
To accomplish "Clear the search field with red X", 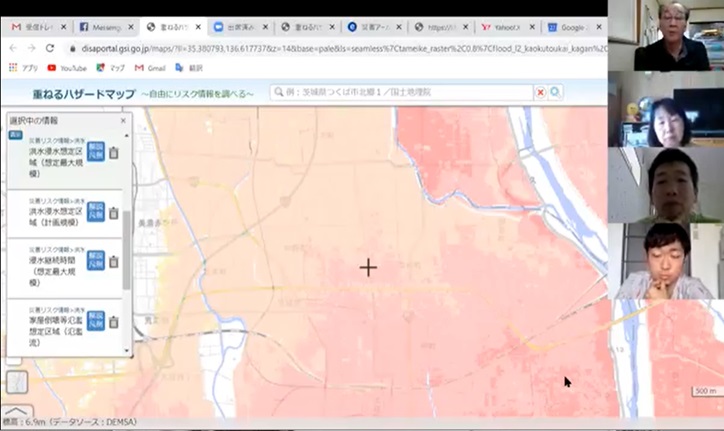I will pos(540,92).
